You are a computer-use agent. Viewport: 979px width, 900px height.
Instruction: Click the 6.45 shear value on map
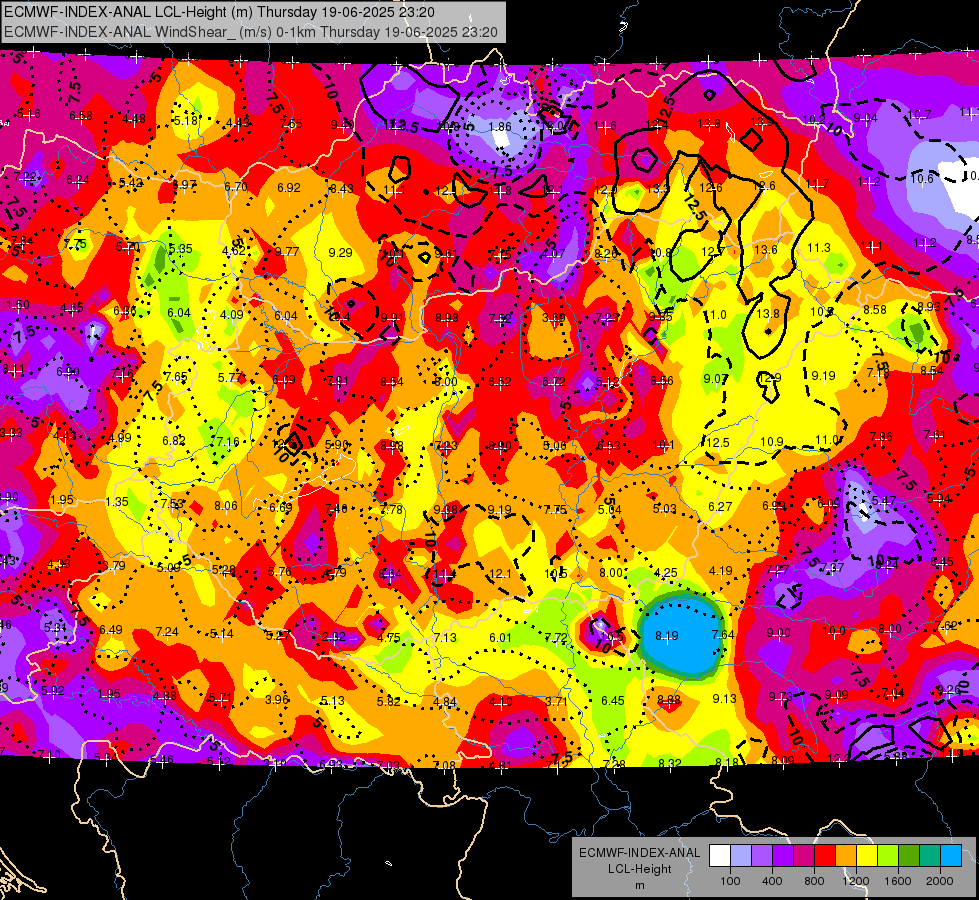pos(612,701)
